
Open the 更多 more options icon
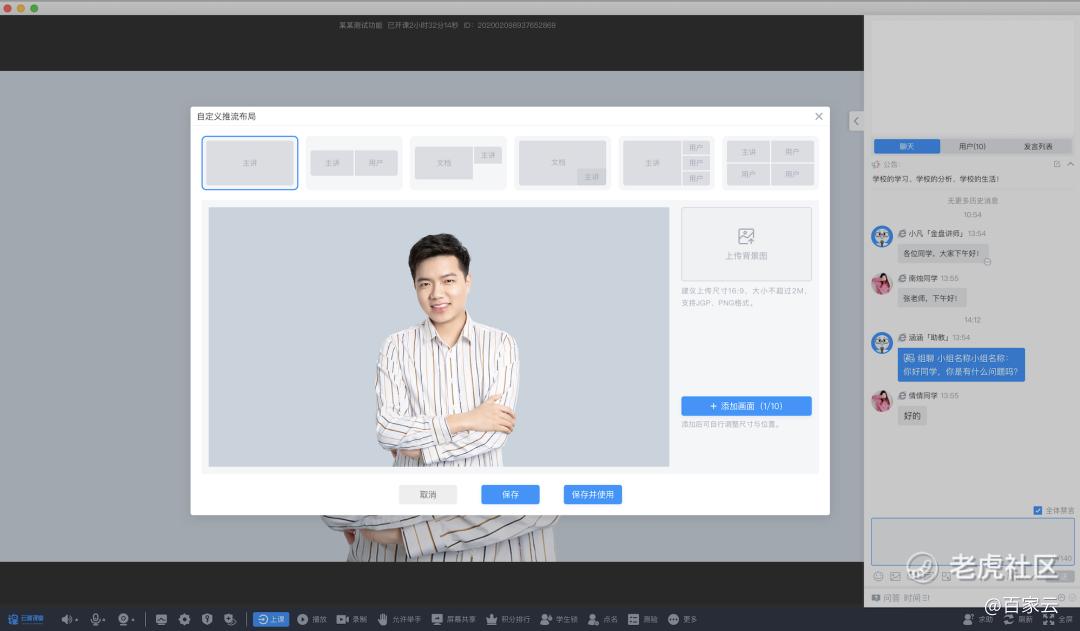pos(673,620)
